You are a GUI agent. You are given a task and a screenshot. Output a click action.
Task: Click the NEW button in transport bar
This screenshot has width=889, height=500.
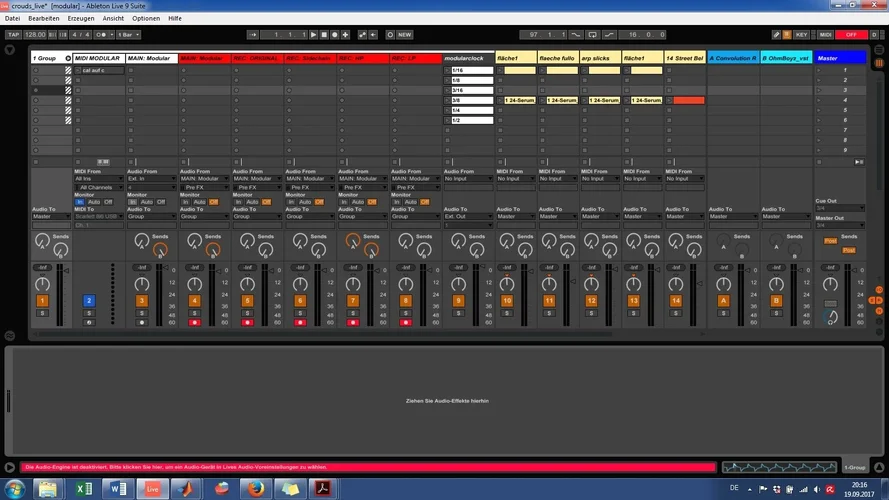[404, 34]
